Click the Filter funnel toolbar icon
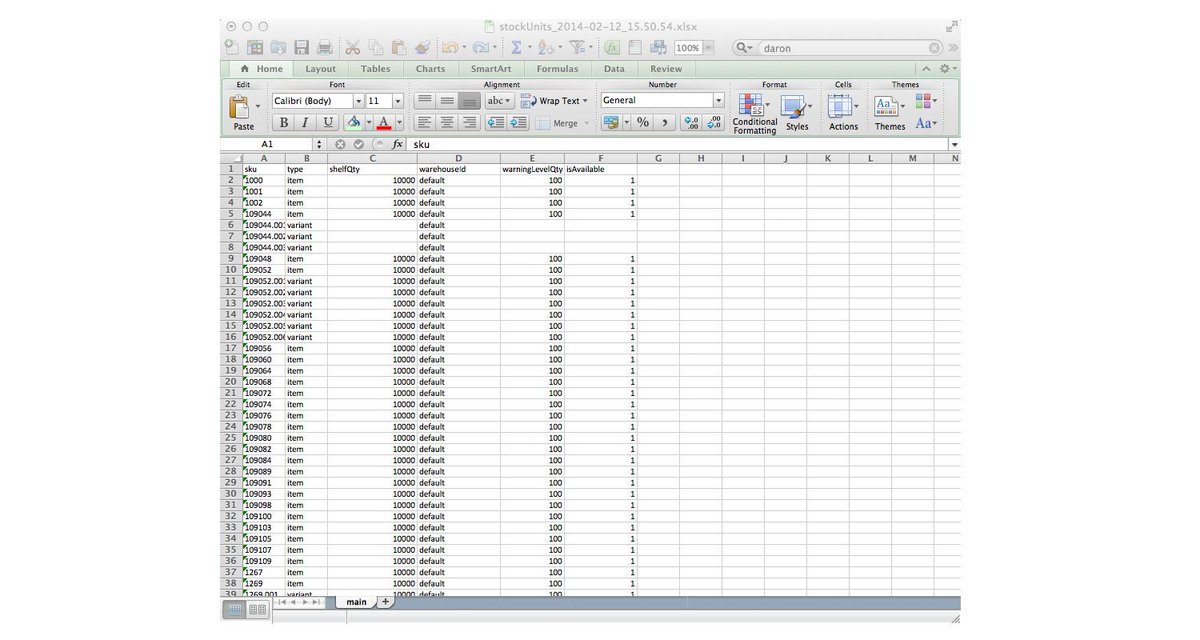The image size is (1200, 640). [578, 47]
